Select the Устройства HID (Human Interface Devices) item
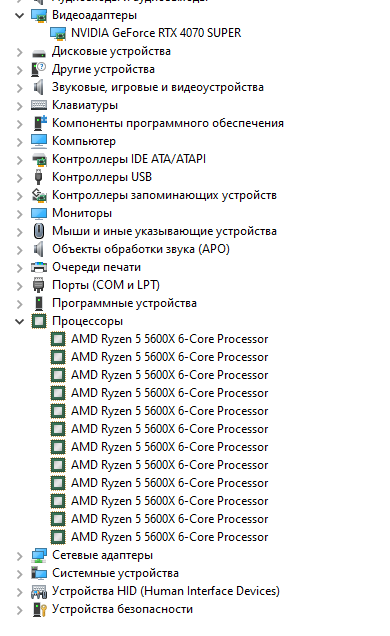The height and width of the screenshot is (636, 390). pyautogui.click(x=166, y=591)
